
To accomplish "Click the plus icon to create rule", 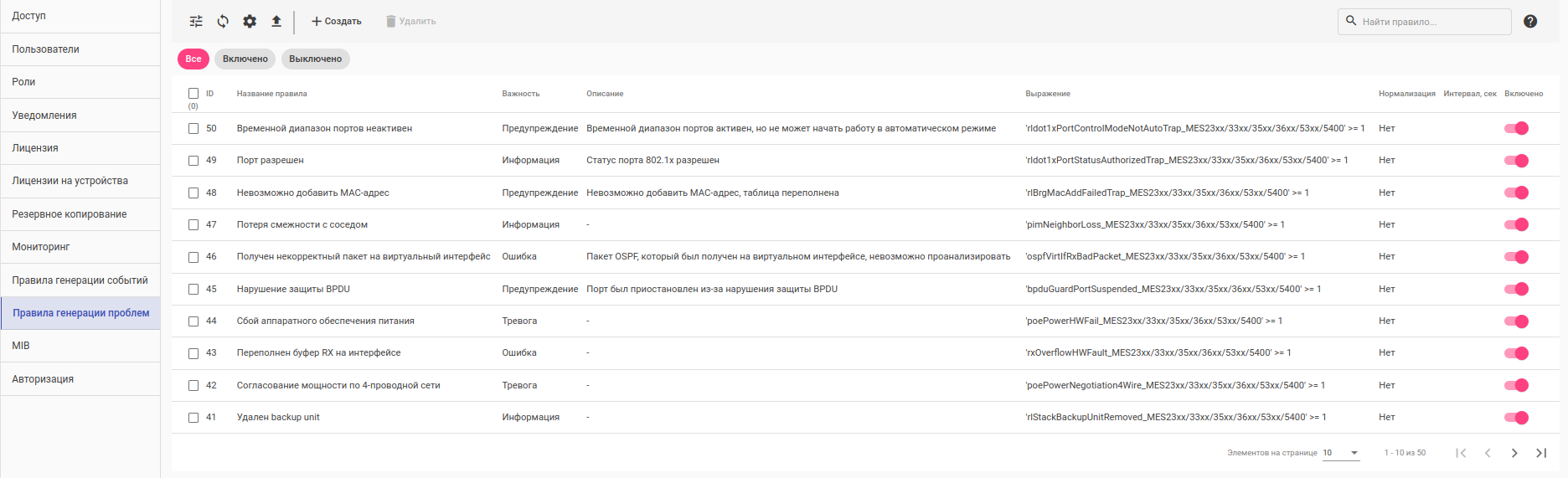I will [317, 22].
